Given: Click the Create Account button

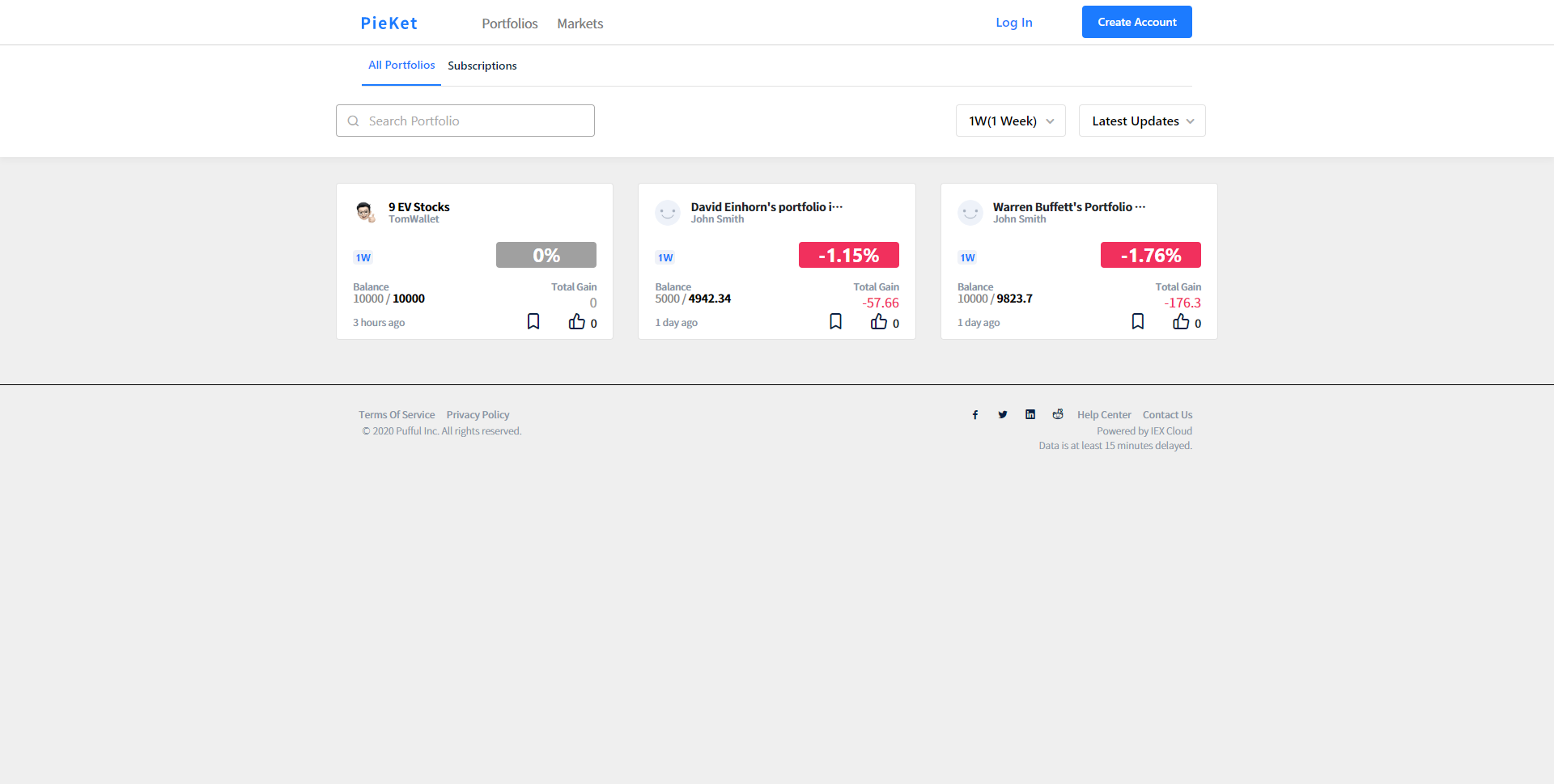Looking at the screenshot, I should [x=1137, y=22].
